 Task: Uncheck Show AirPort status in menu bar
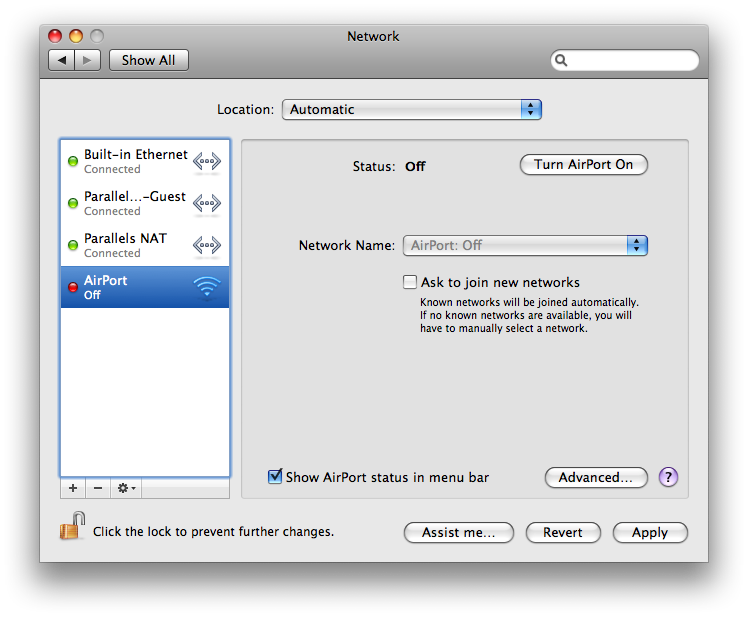coord(275,476)
